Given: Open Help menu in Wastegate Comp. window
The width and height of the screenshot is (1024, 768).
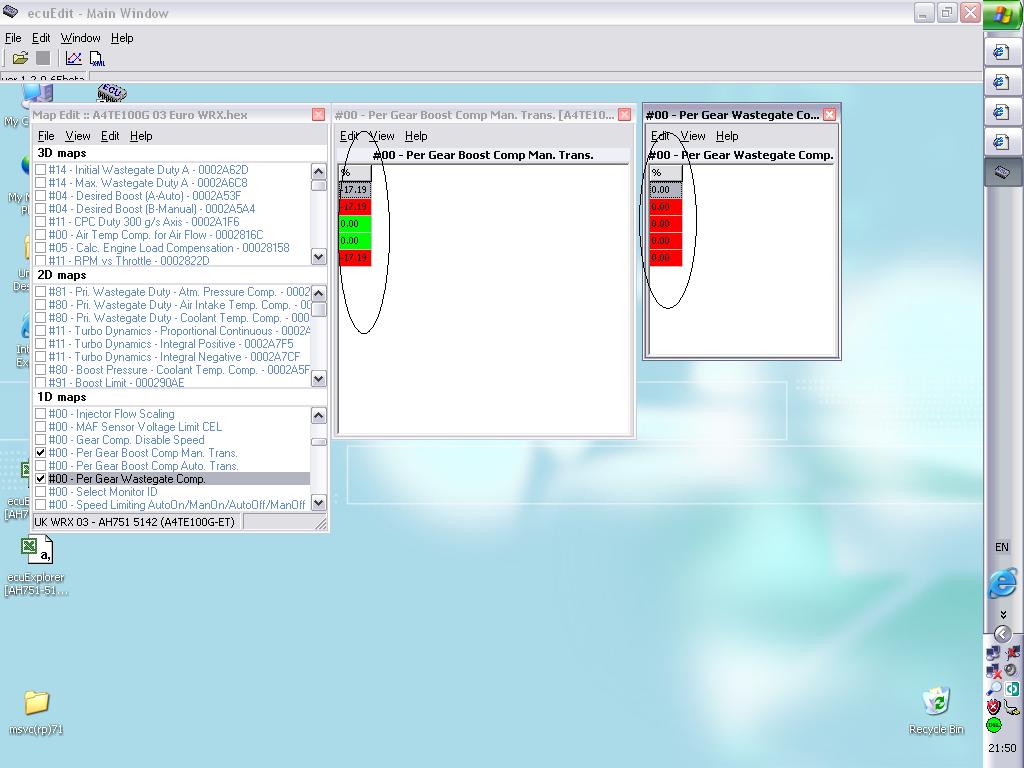Looking at the screenshot, I should (727, 136).
